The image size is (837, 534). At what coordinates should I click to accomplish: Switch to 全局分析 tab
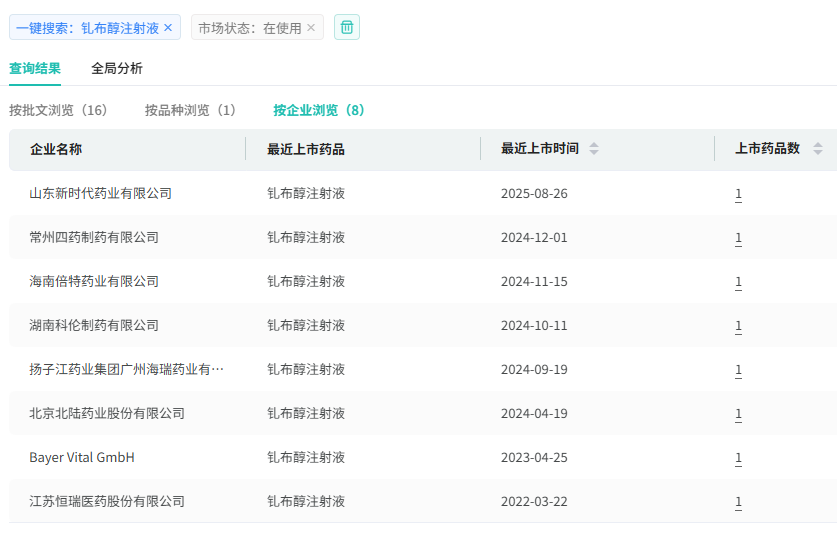click(117, 68)
